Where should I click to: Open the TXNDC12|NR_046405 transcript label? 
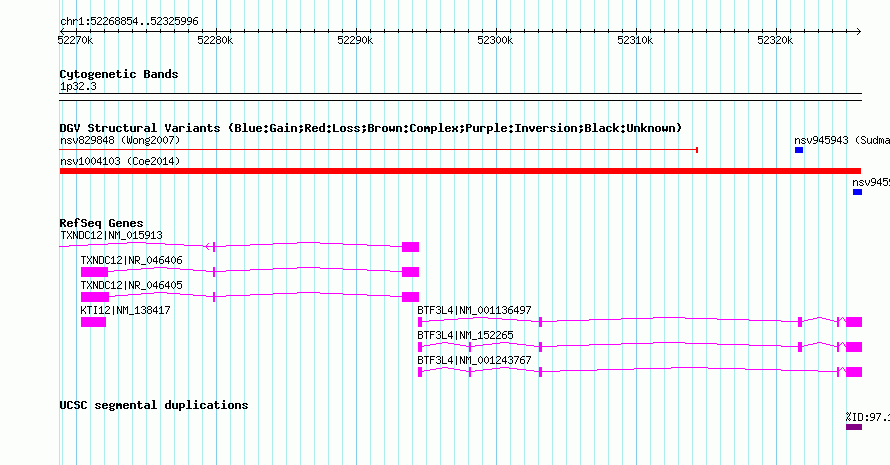point(132,285)
